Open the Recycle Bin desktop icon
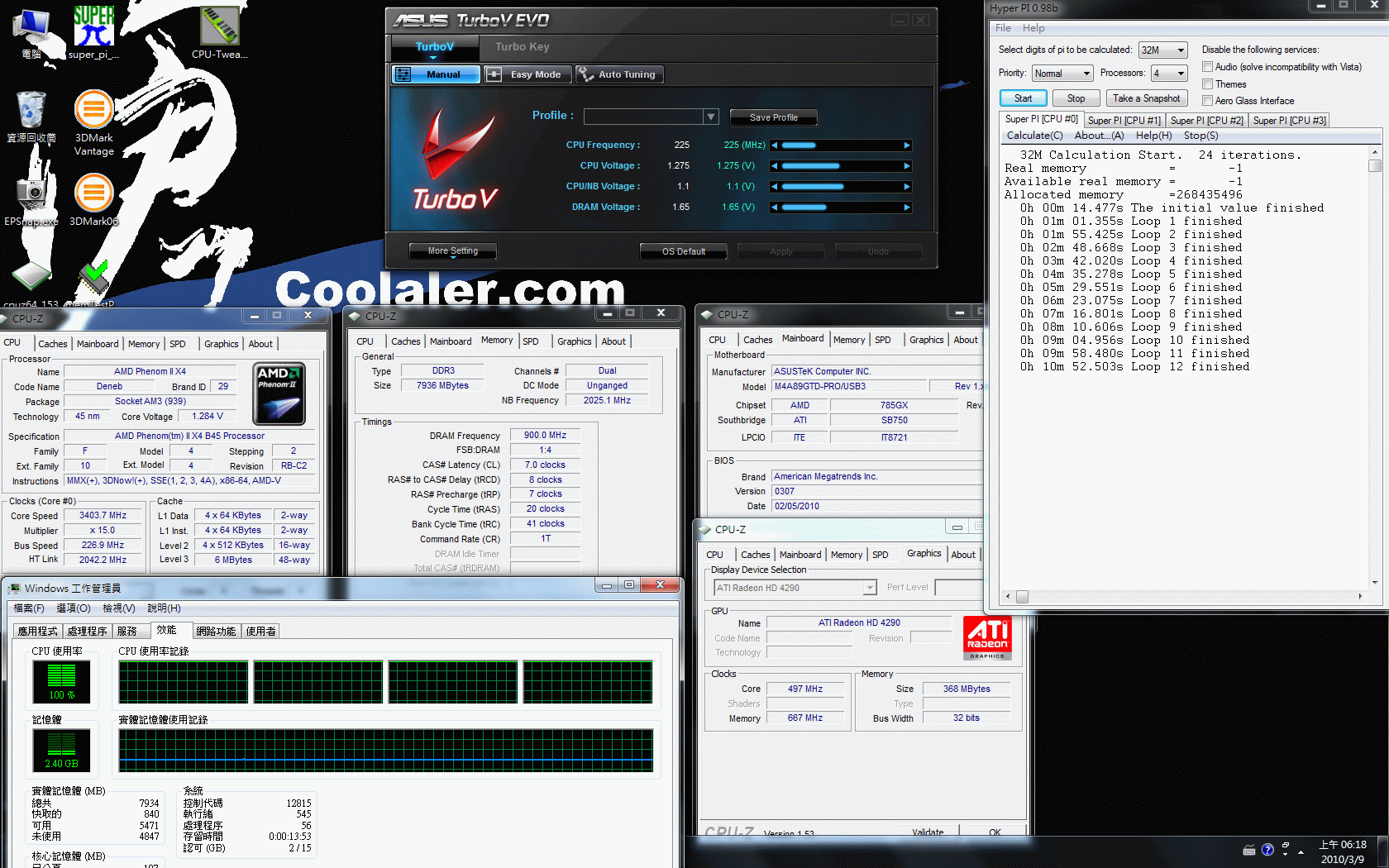 click(x=31, y=117)
